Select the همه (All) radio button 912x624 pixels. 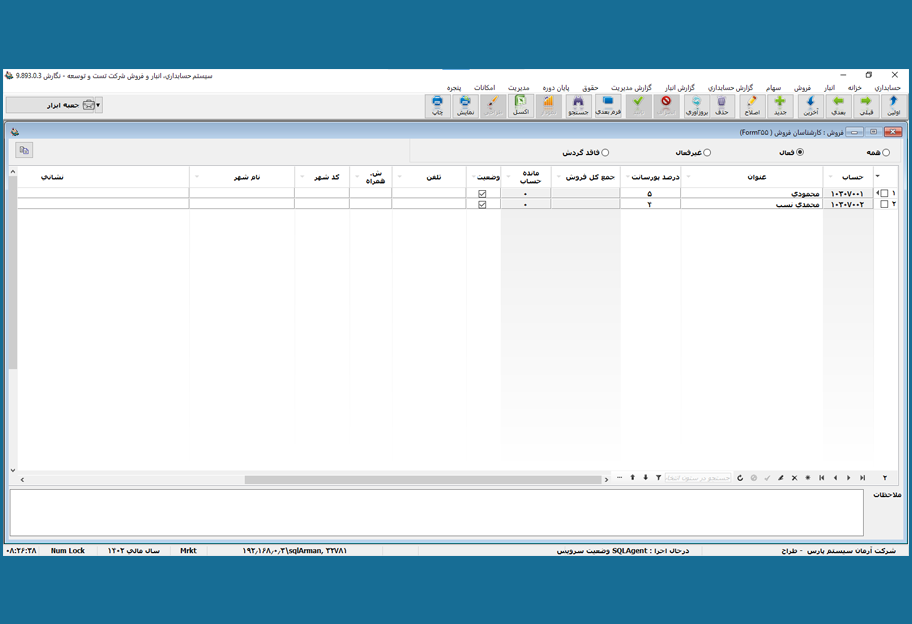(886, 152)
